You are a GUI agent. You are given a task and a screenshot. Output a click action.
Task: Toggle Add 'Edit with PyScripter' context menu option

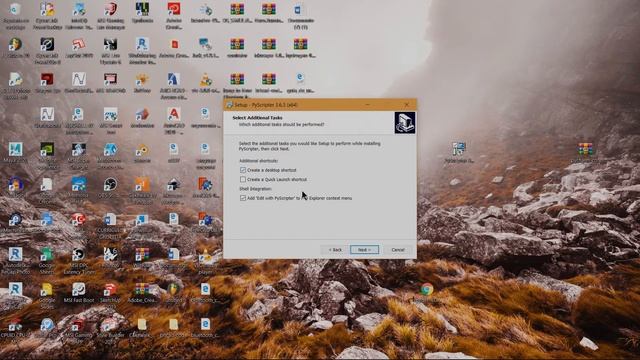pyautogui.click(x=243, y=198)
